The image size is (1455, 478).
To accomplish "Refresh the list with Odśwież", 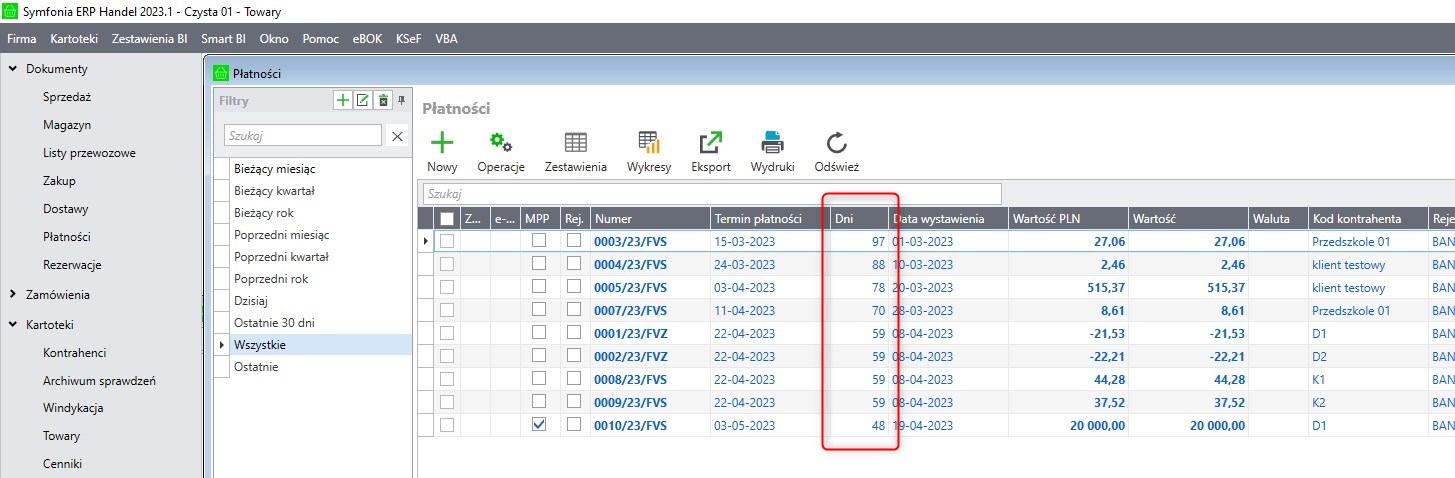I will [x=837, y=143].
